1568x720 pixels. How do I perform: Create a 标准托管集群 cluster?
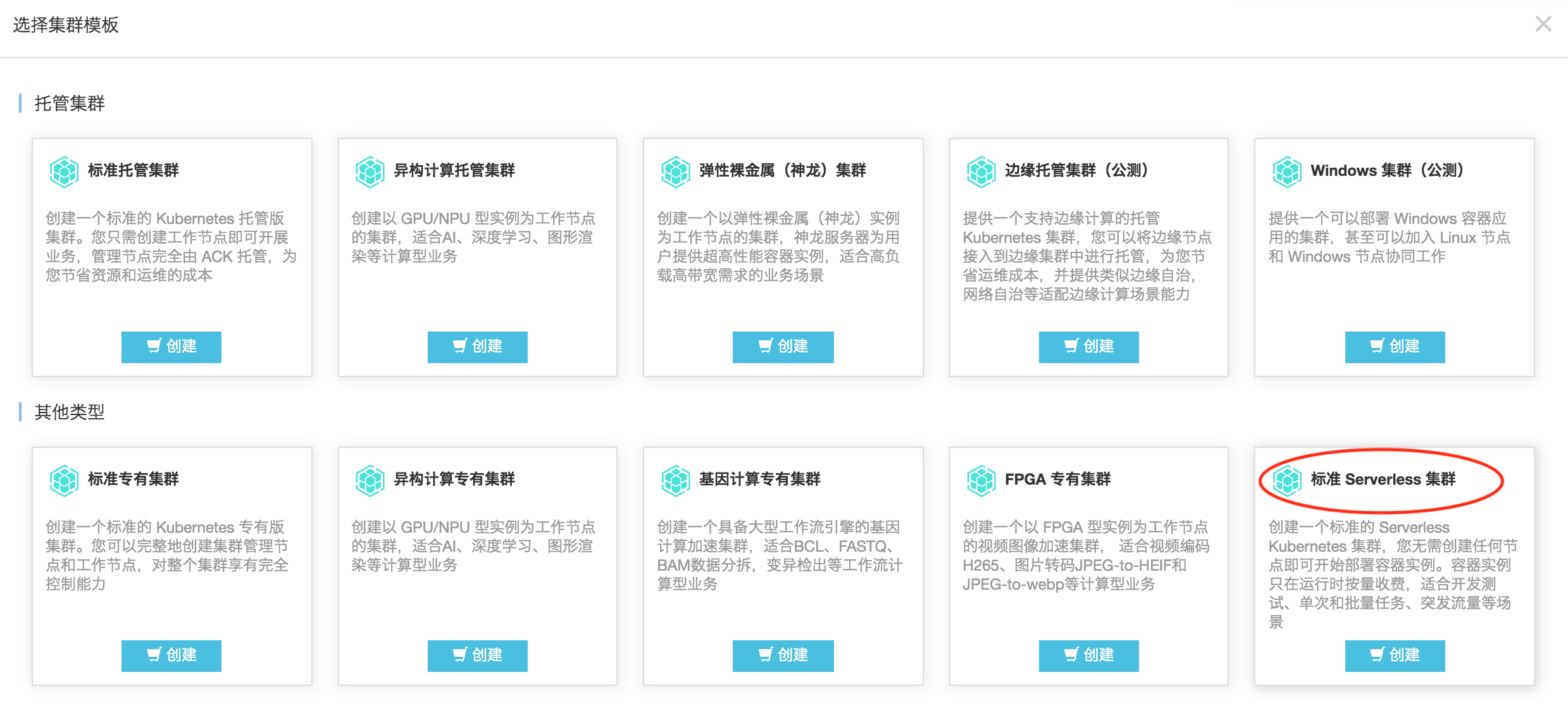coord(171,347)
